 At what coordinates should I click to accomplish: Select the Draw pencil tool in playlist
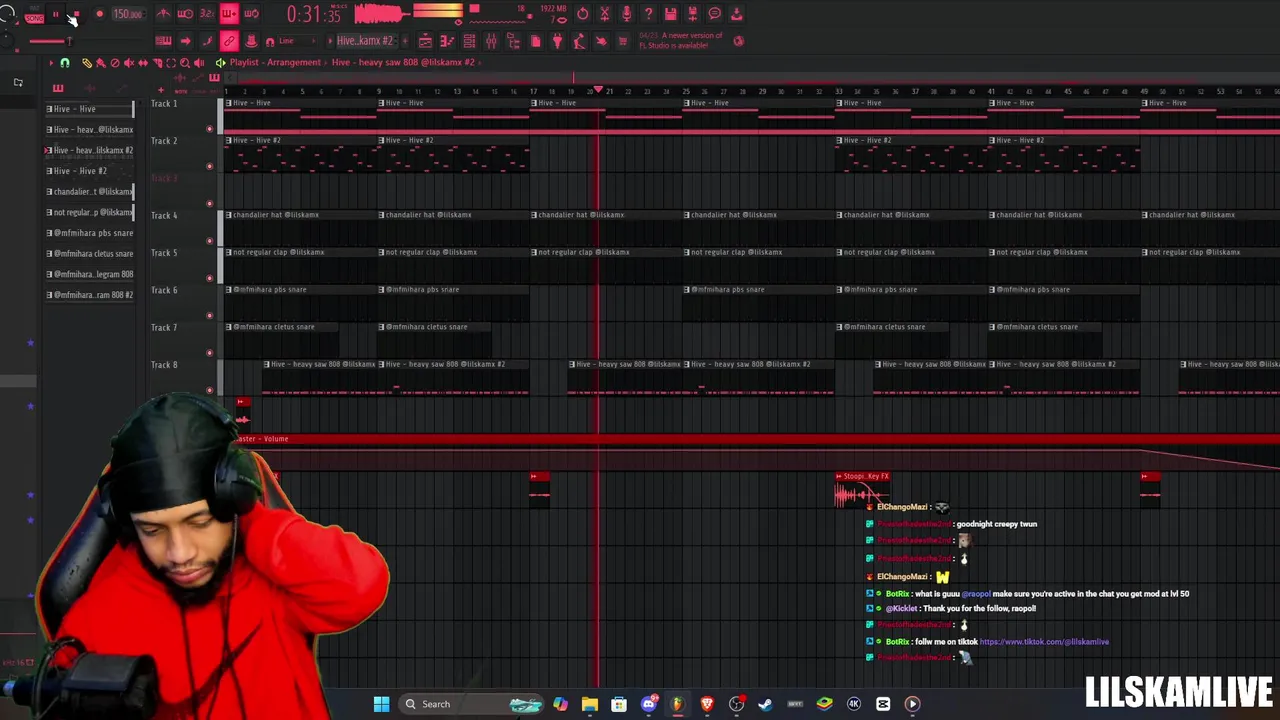tap(87, 63)
